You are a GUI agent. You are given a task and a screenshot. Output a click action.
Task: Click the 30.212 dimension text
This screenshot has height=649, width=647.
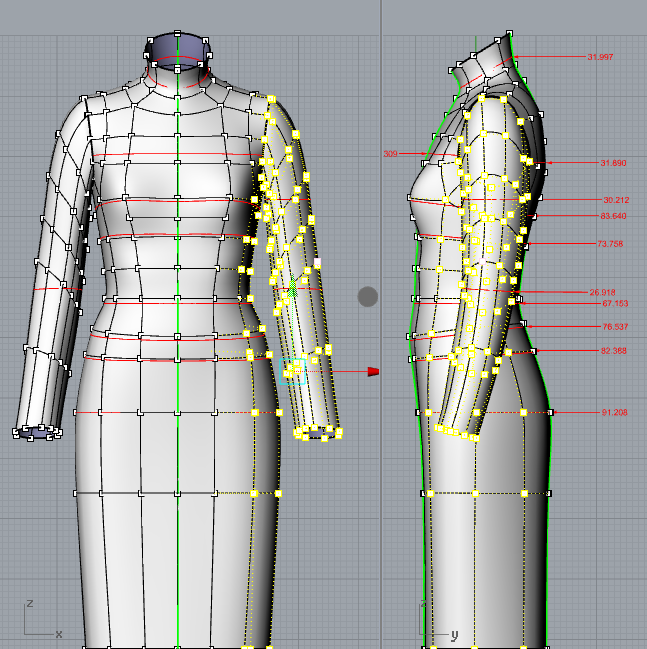616,200
